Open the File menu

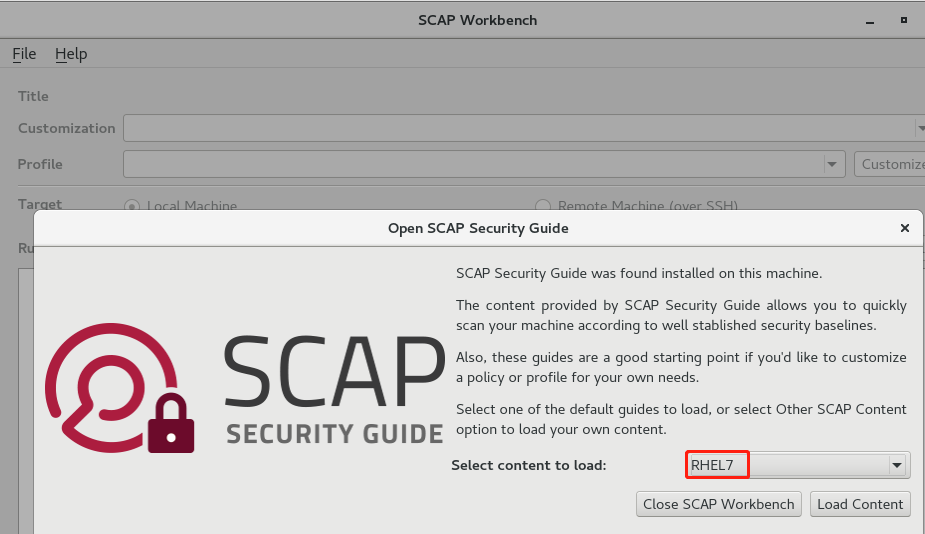tap(24, 54)
